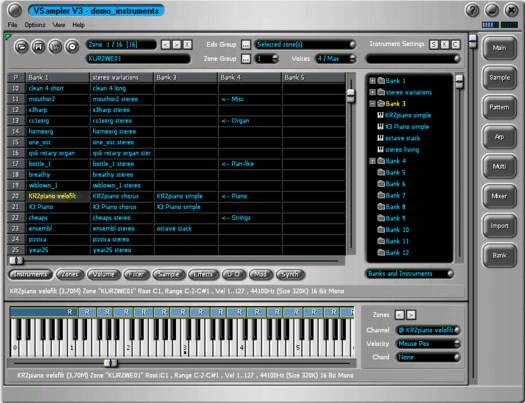Open the Banks and Instruments dropdown
The image size is (525, 403).
409,274
